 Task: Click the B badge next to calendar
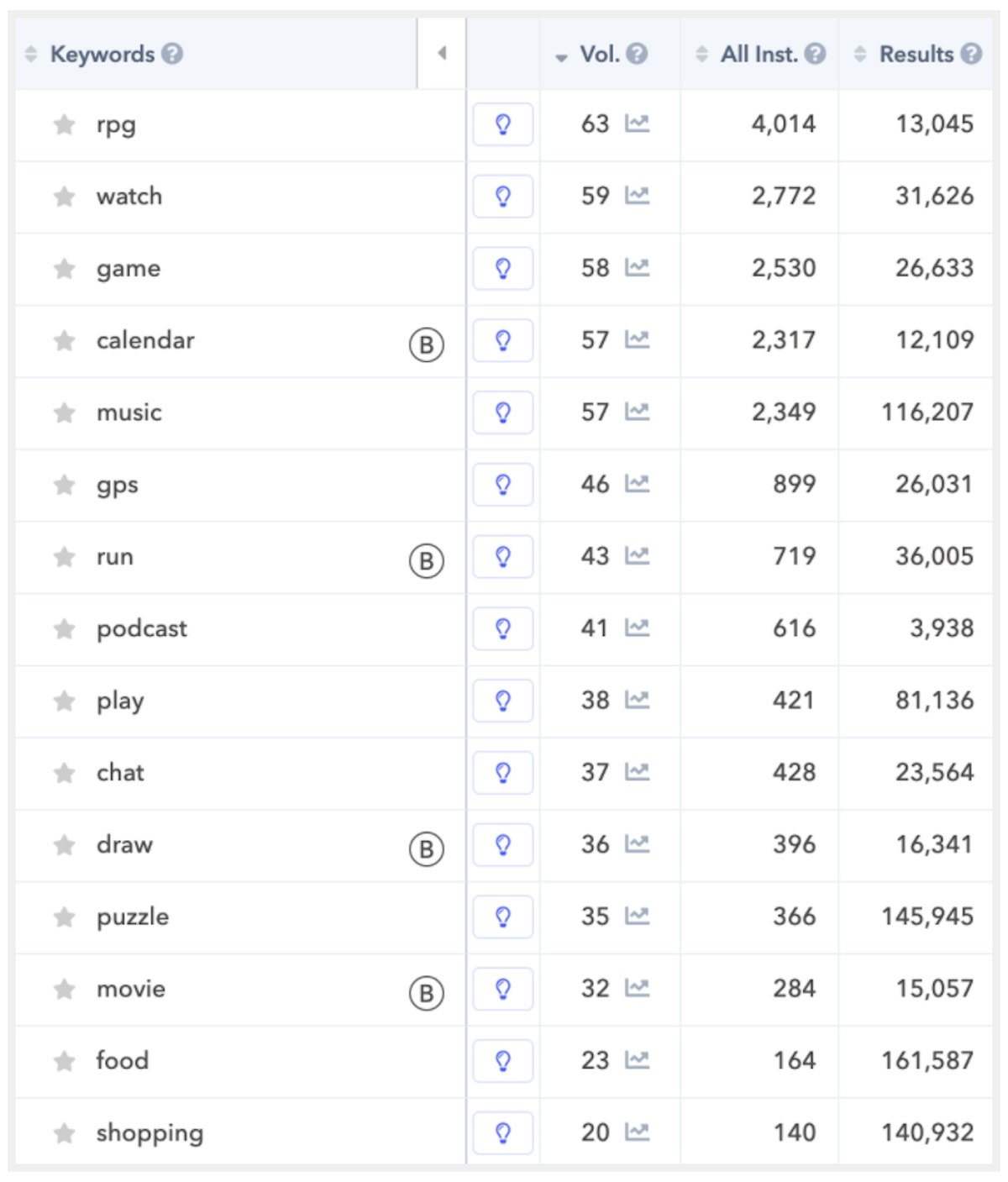click(426, 344)
